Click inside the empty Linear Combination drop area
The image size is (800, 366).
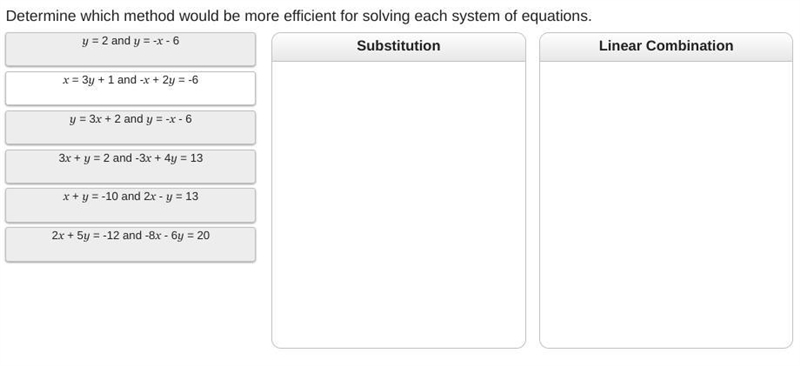(x=666, y=204)
